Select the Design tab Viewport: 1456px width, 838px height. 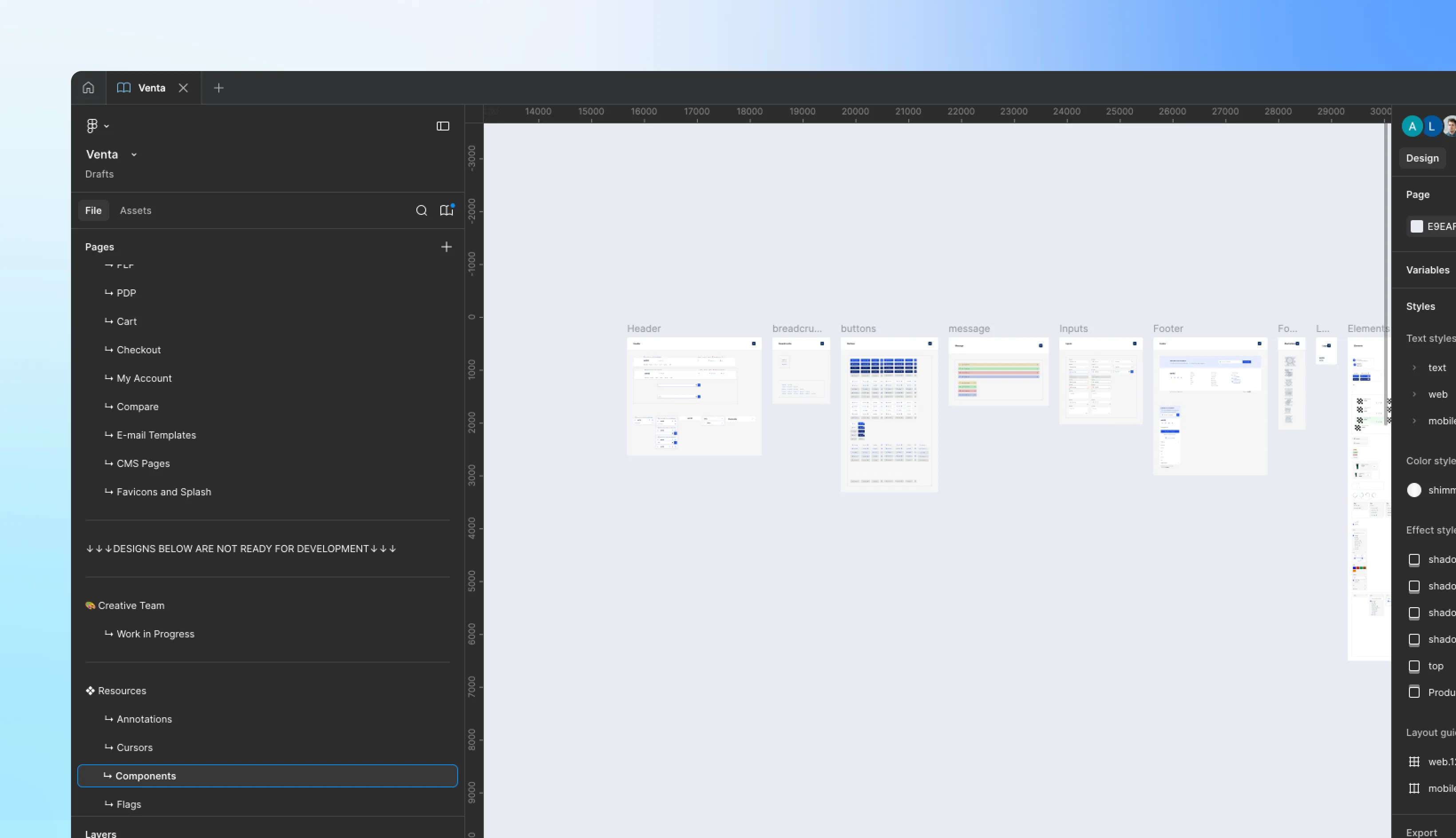point(1422,158)
